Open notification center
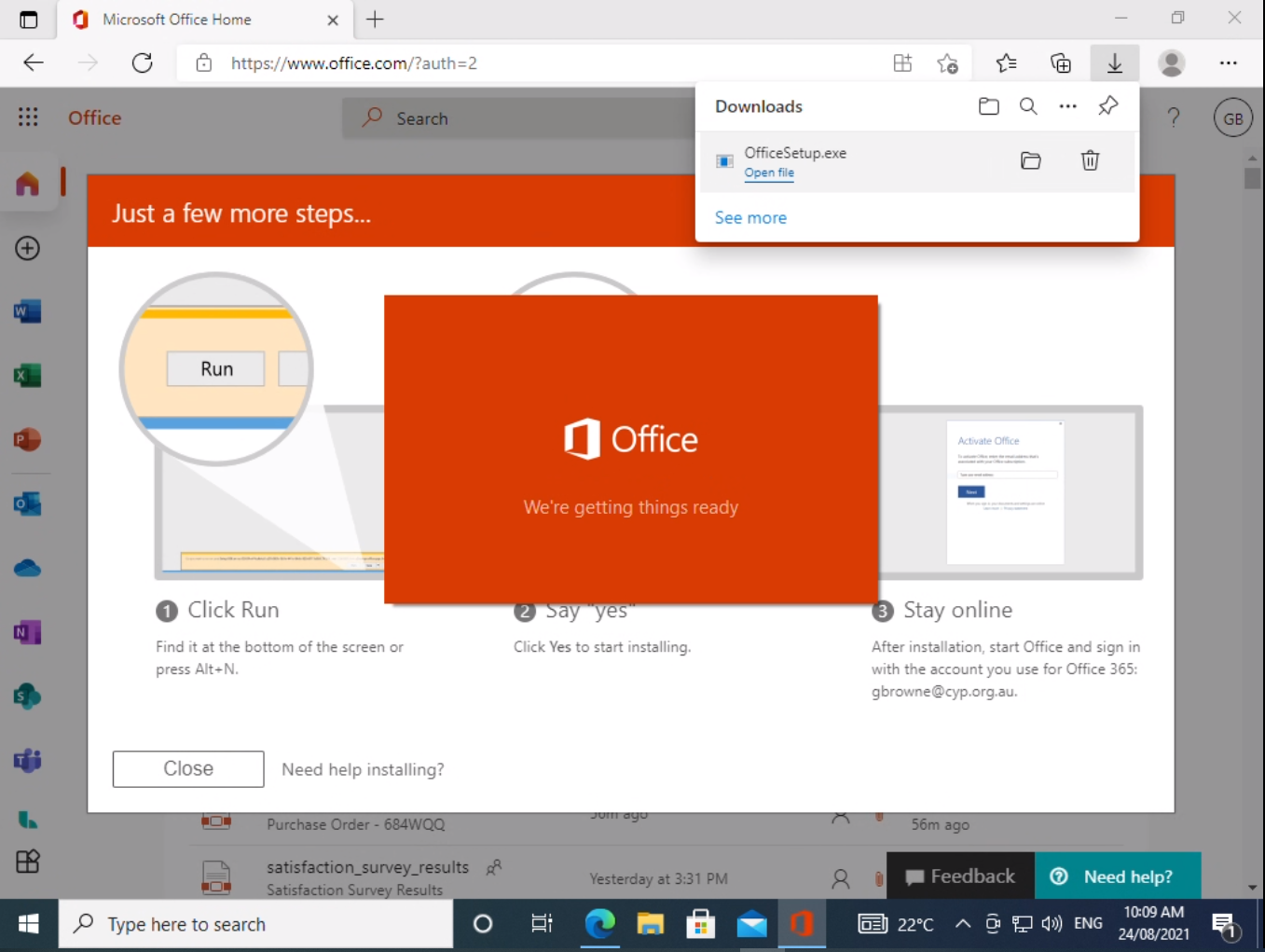 pos(1225,925)
